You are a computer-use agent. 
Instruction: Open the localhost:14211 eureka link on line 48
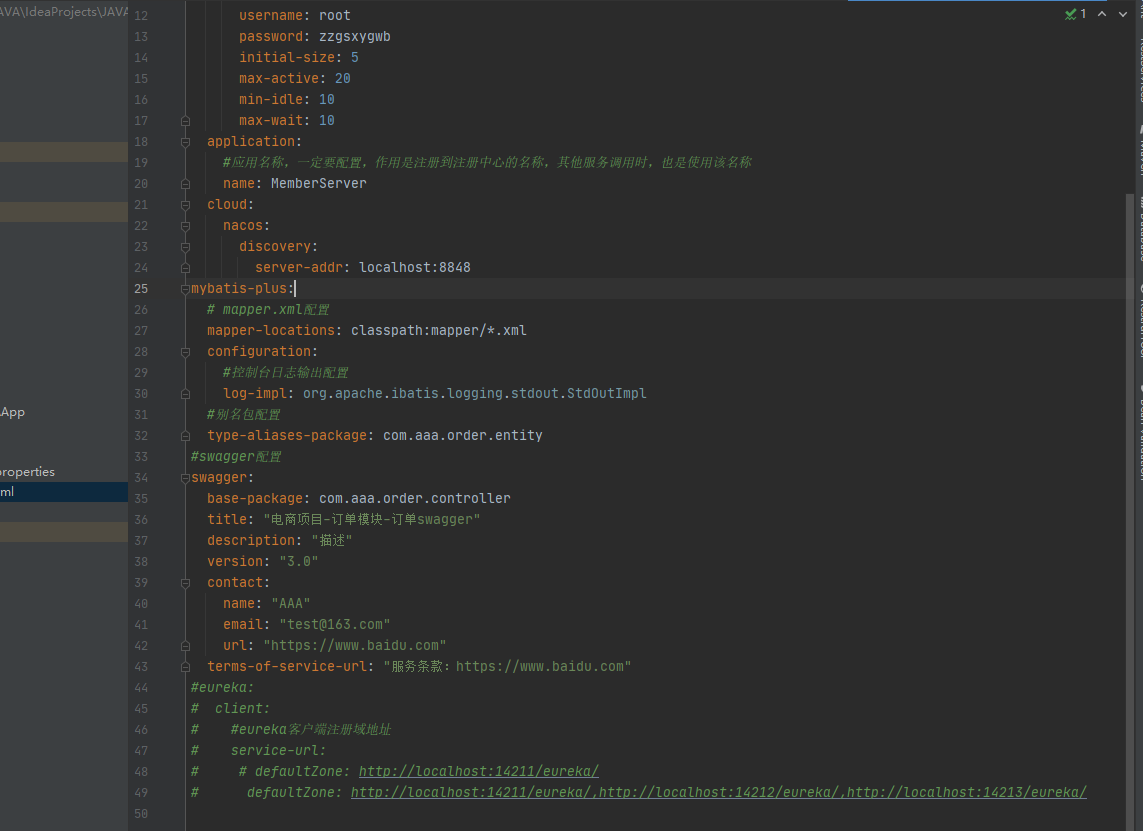tap(478, 771)
